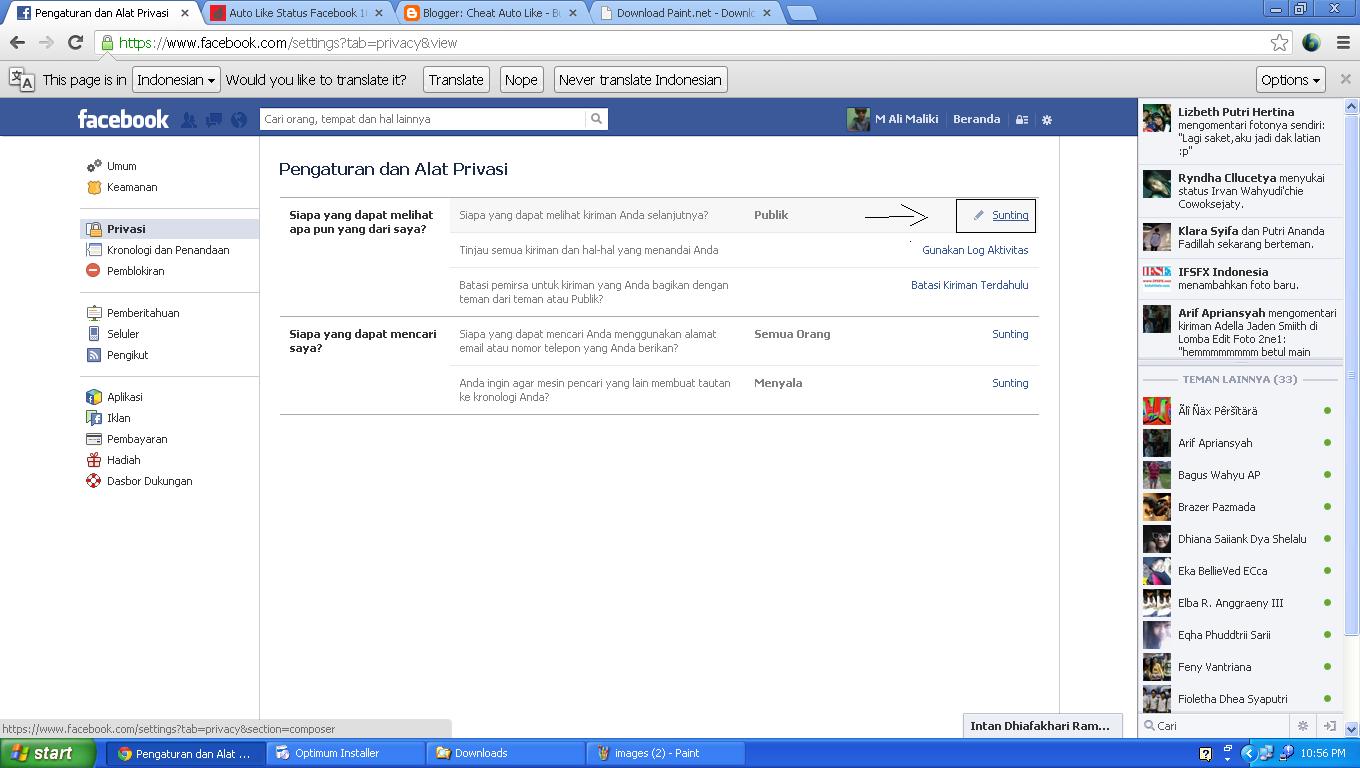1360x768 pixels.
Task: Click the new tab button
Action: [801, 13]
